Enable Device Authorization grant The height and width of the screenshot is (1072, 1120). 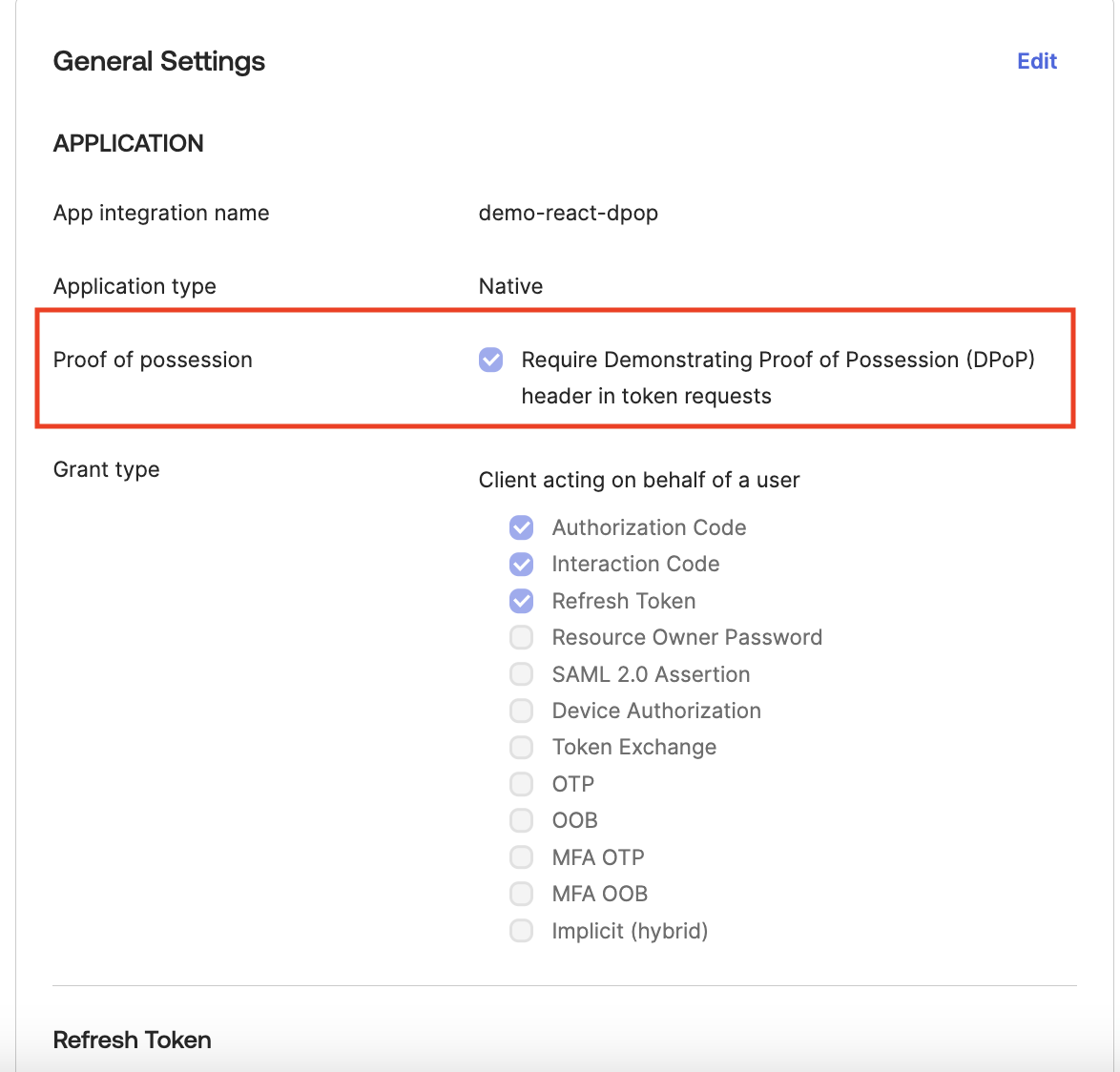[522, 711]
